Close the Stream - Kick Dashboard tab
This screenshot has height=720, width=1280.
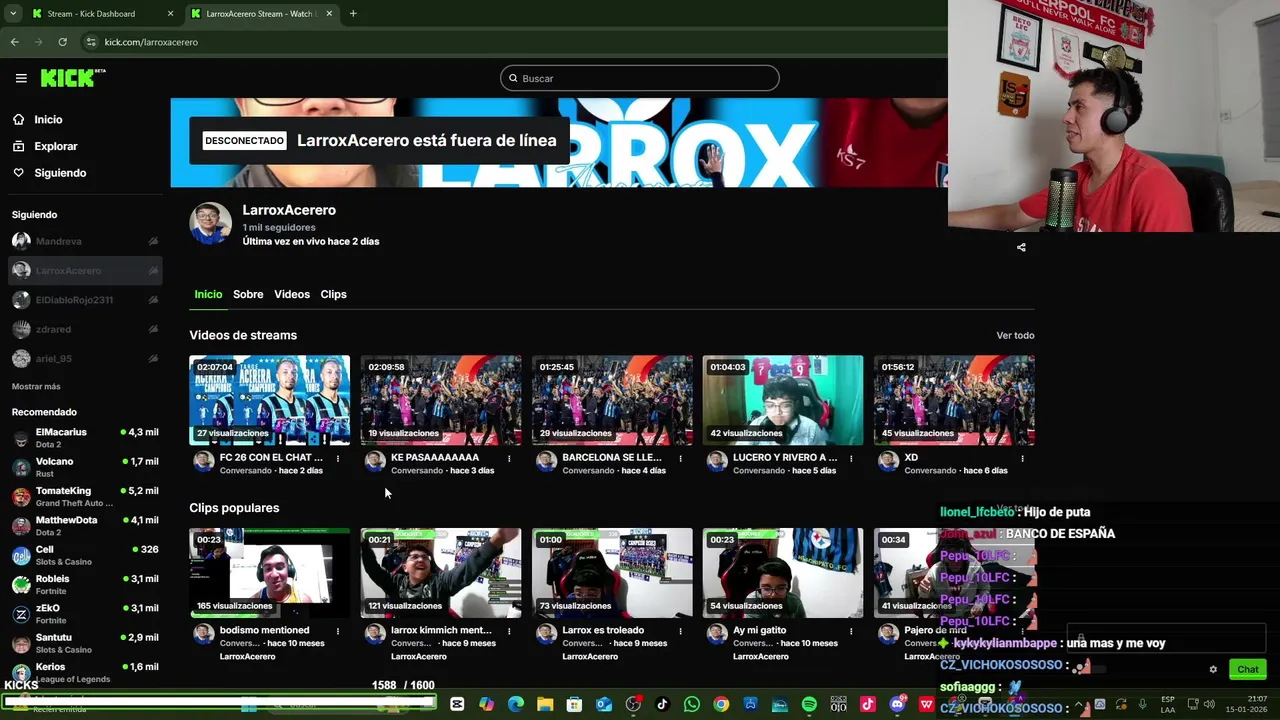point(170,14)
